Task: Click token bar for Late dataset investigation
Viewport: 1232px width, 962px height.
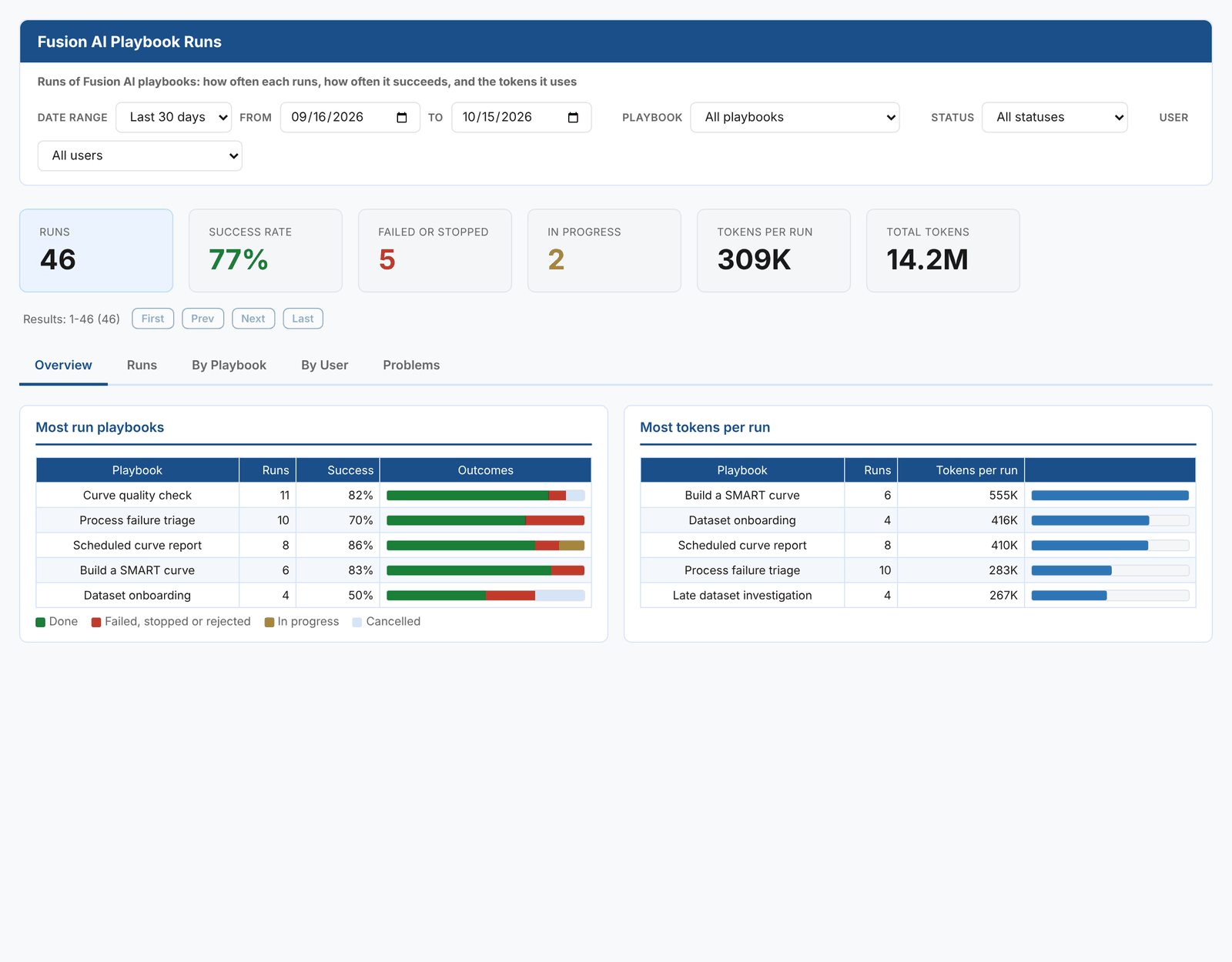Action: tap(1110, 596)
